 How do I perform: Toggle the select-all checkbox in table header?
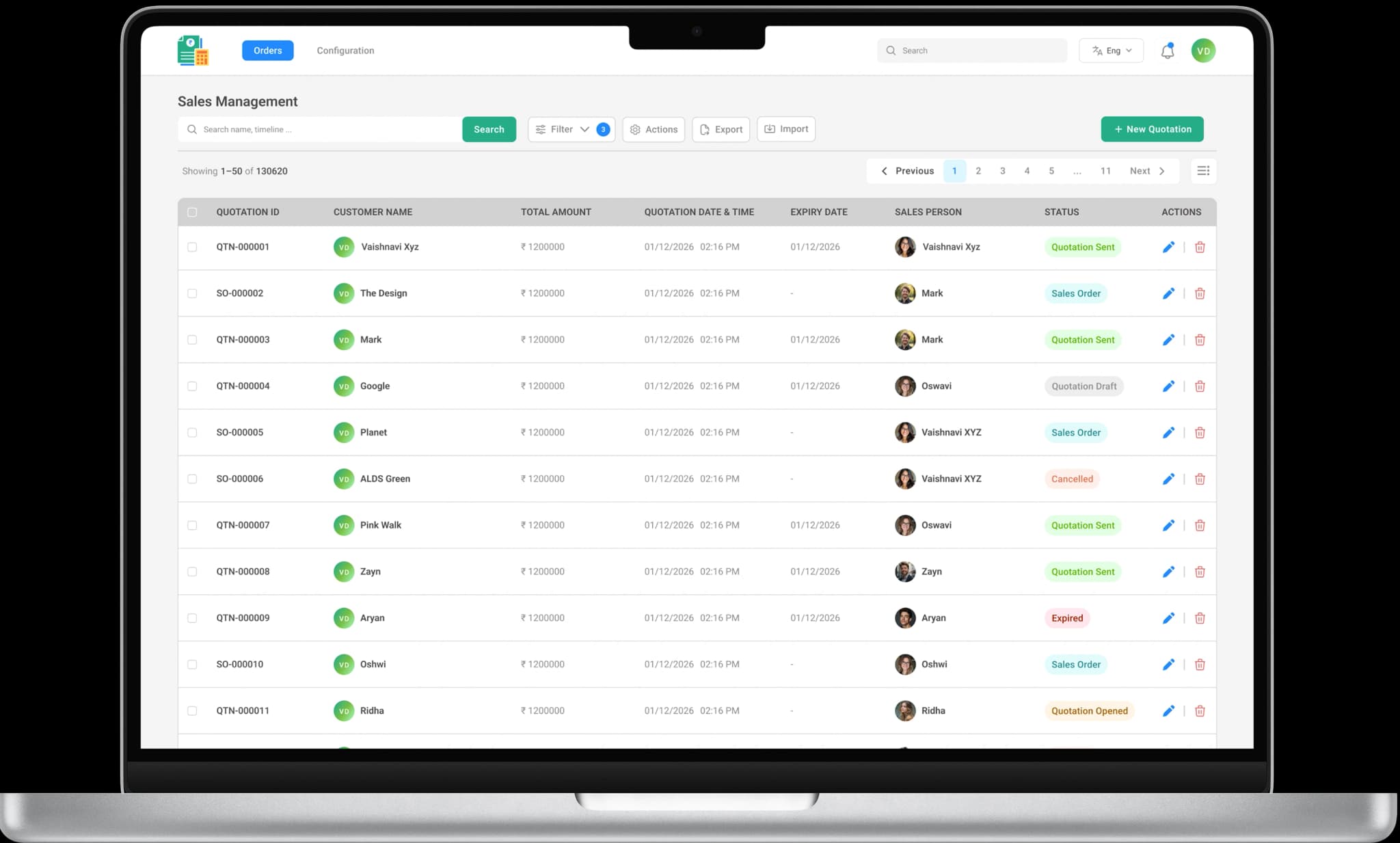[192, 212]
